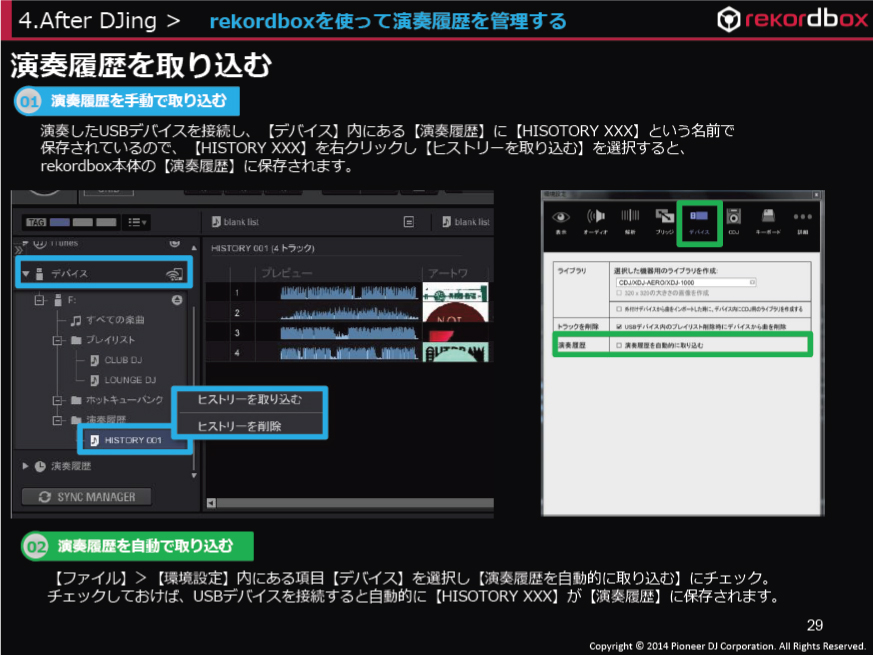Click the 'HISTORY 001 (4 トラック)' list title
Image resolution: width=873 pixels, height=655 pixels.
[x=263, y=248]
